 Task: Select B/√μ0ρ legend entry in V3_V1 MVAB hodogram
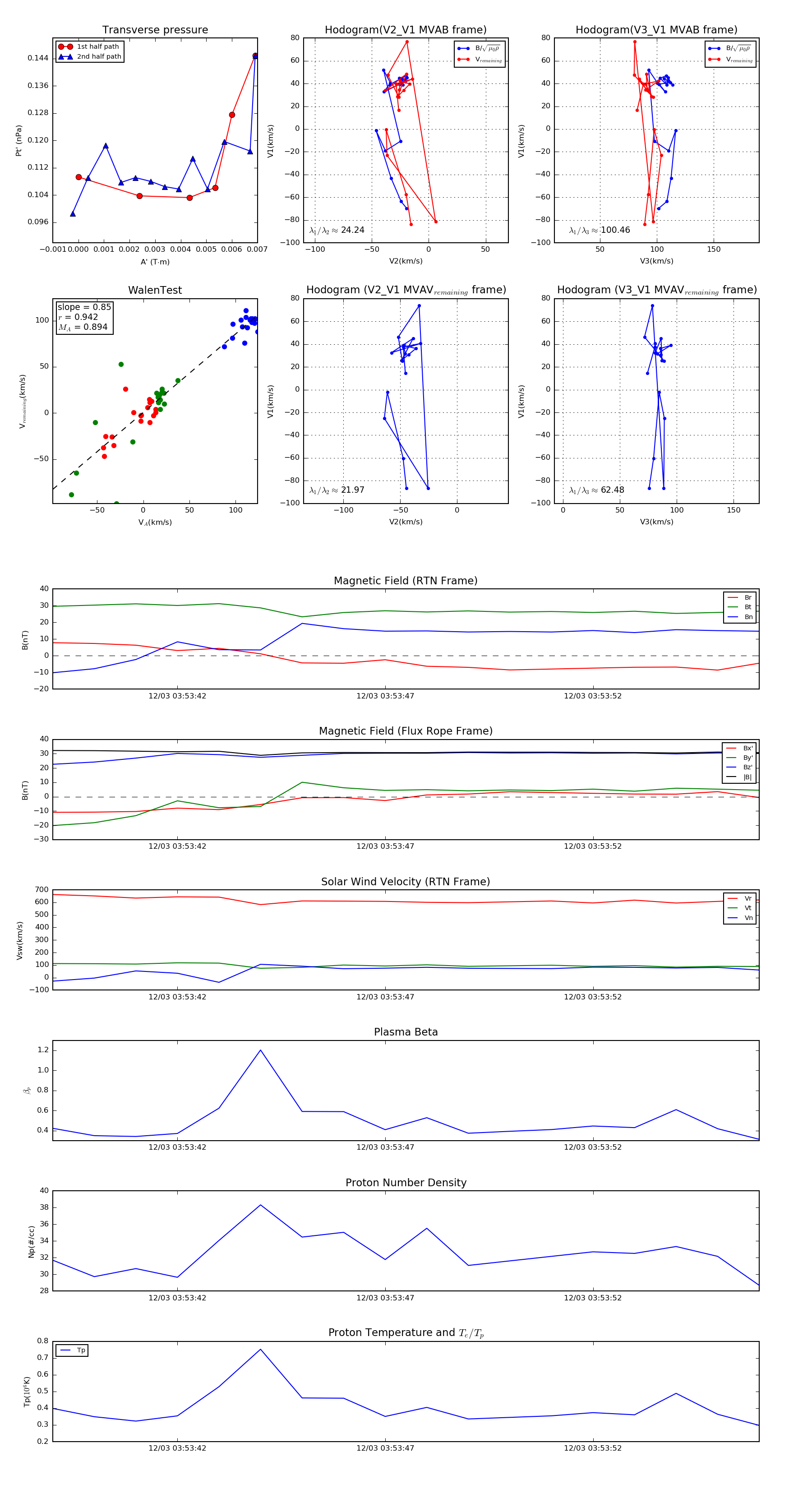coord(730,49)
